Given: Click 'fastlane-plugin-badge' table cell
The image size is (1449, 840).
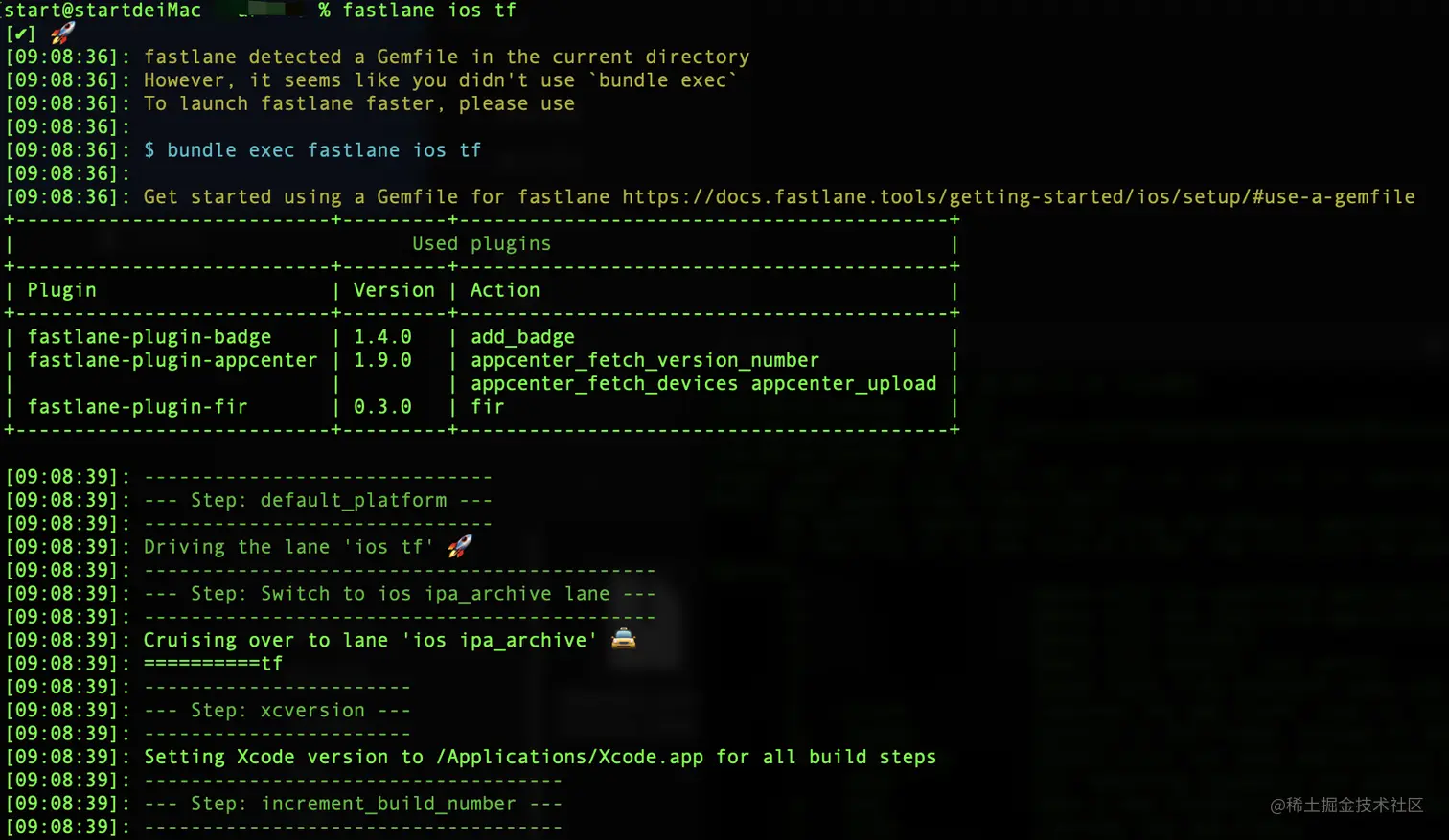Looking at the screenshot, I should point(149,337).
